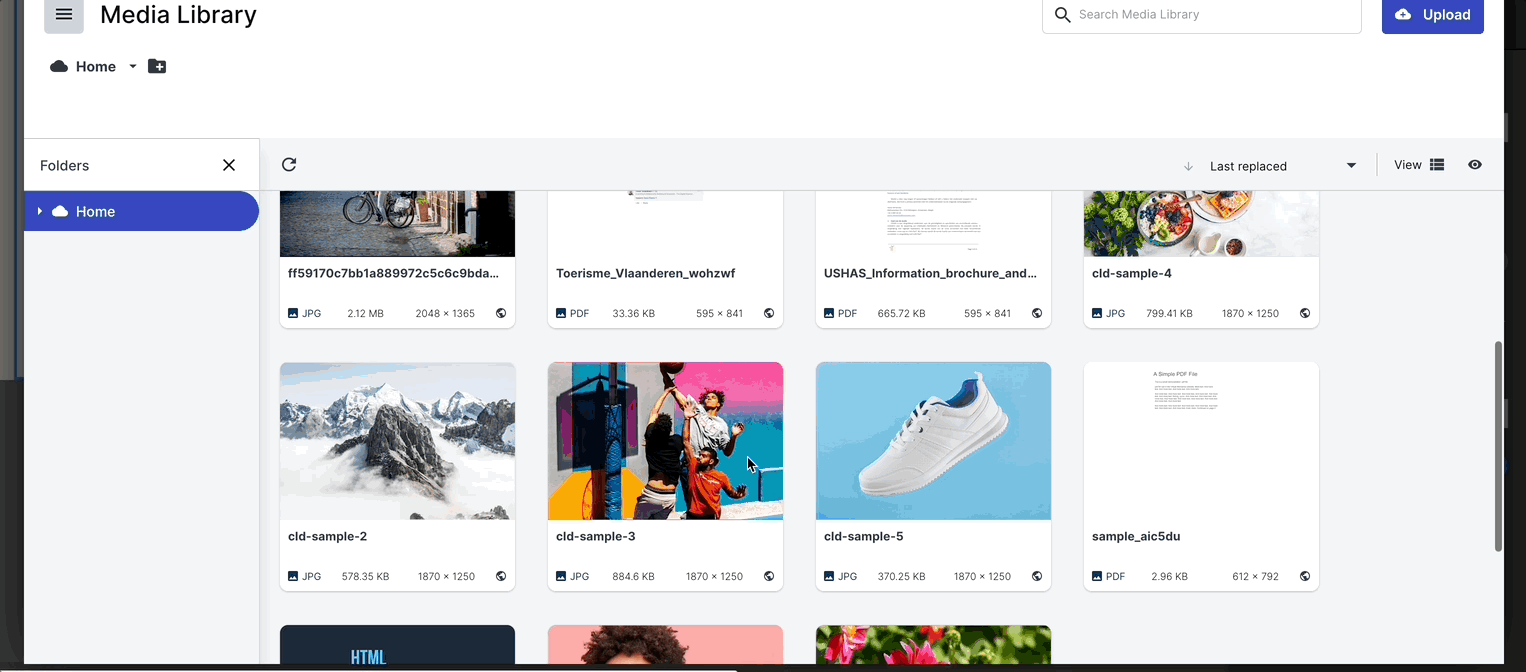This screenshot has height=672, width=1526.
Task: Click the Upload button
Action: pos(1432,15)
